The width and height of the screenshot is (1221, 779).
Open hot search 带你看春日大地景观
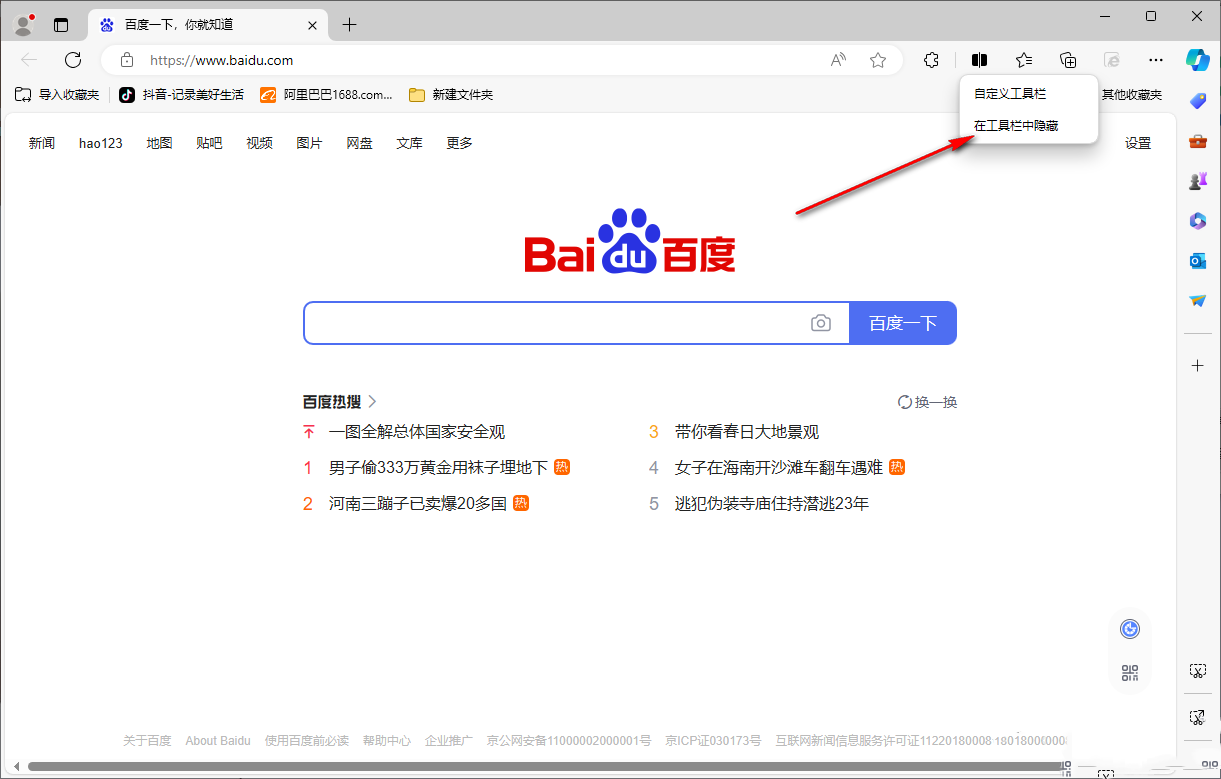point(747,432)
